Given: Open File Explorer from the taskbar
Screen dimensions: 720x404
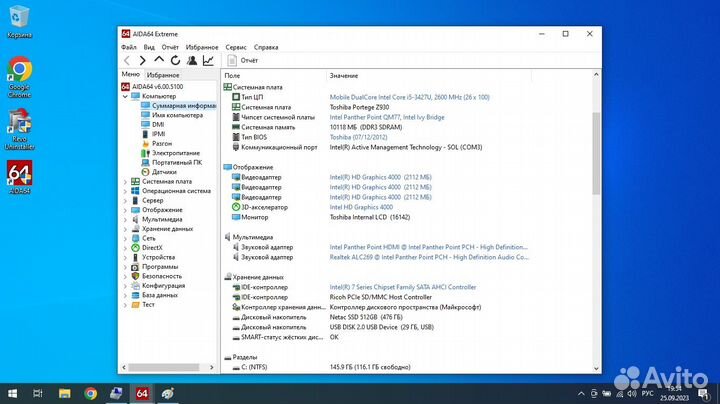Looking at the screenshot, I should tap(65, 393).
